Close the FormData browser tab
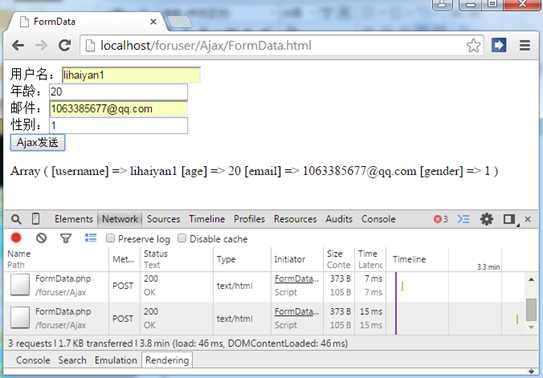The width and height of the screenshot is (543, 378). tap(153, 21)
